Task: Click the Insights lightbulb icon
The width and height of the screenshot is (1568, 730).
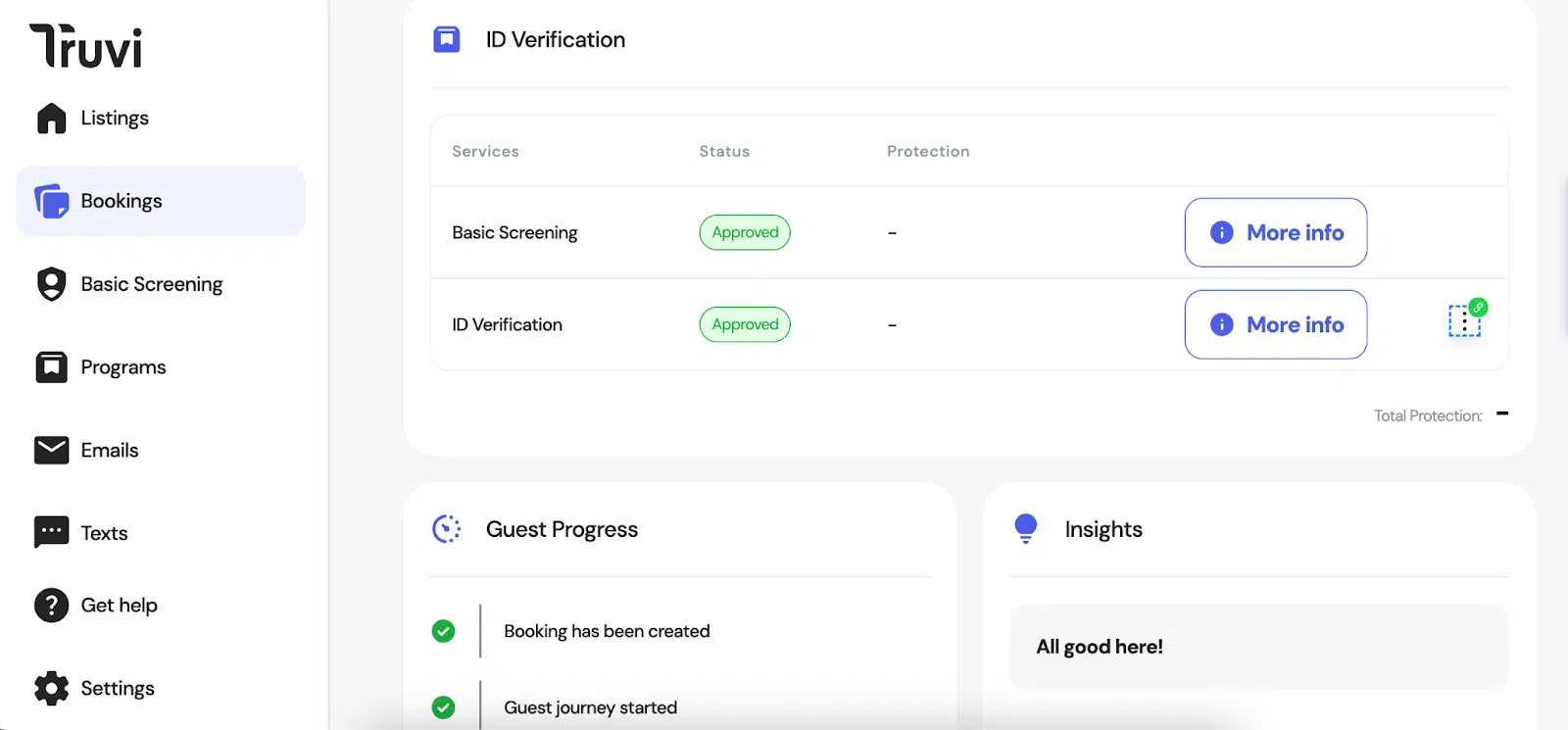Action: tap(1026, 529)
